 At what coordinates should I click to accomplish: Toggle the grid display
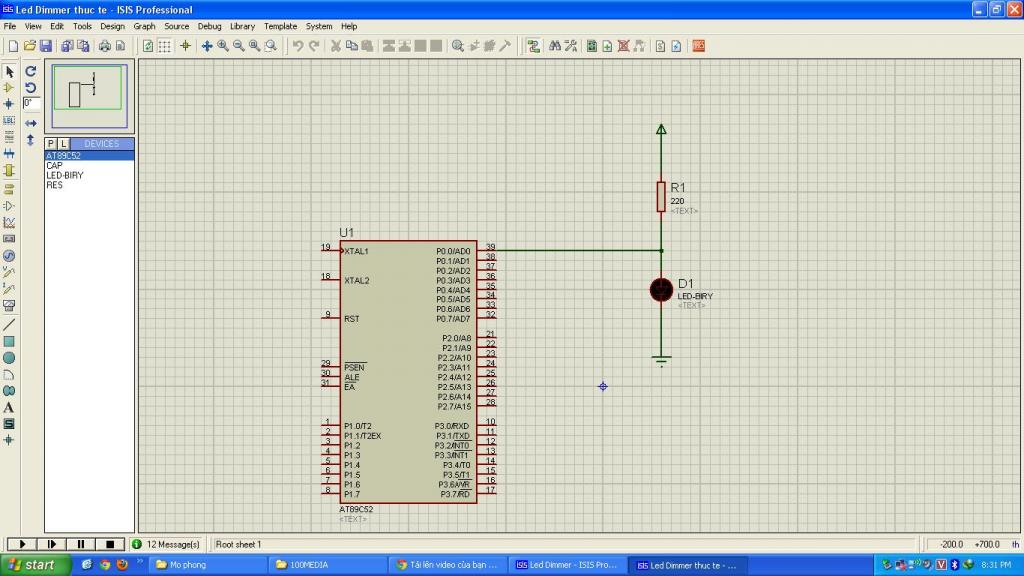165,46
